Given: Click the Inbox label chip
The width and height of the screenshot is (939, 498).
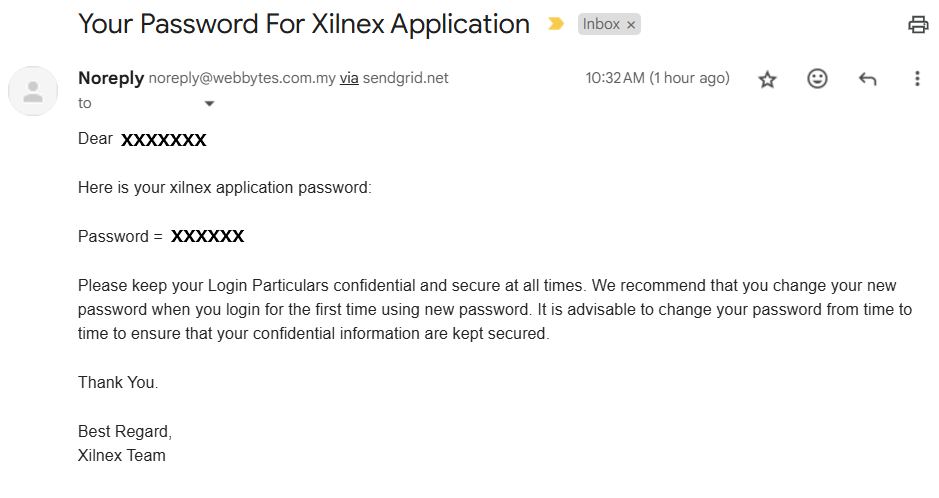Looking at the screenshot, I should [x=601, y=24].
